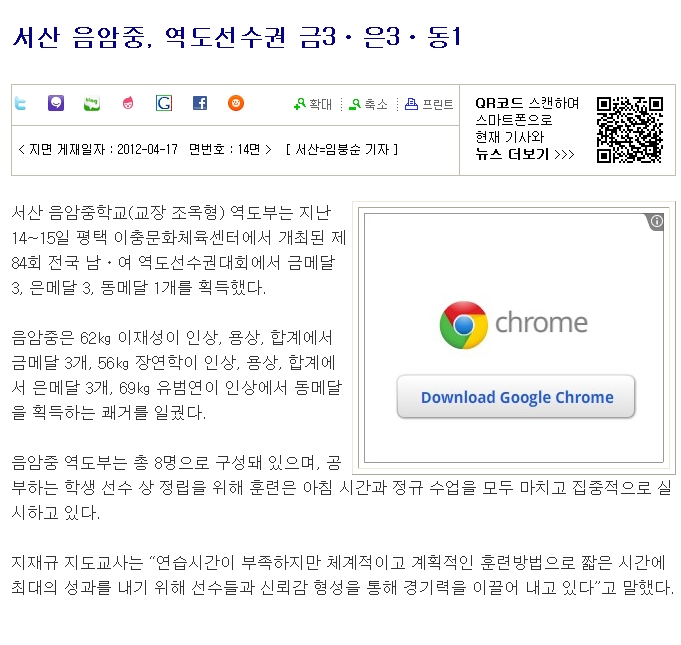Viewport: 681px width, 645px height.
Task: Open the ad info icon
Action: click(x=656, y=222)
